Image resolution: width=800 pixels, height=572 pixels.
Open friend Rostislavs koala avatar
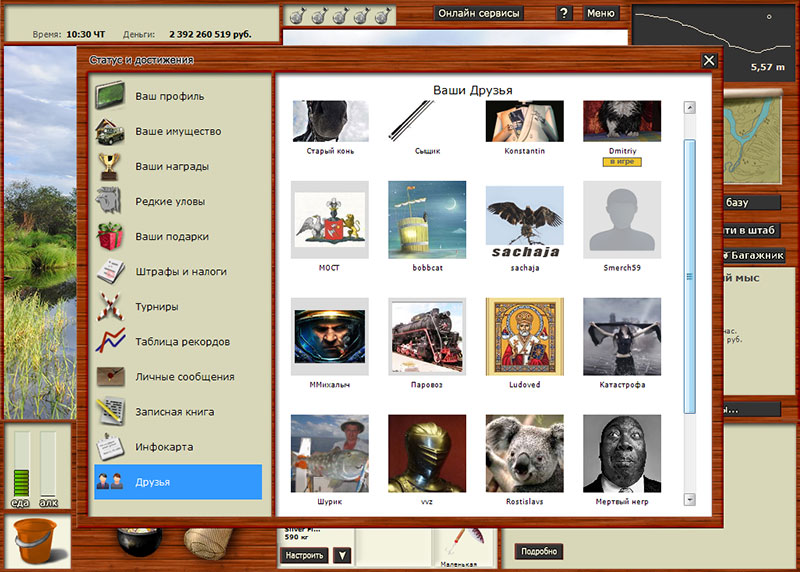click(x=524, y=453)
